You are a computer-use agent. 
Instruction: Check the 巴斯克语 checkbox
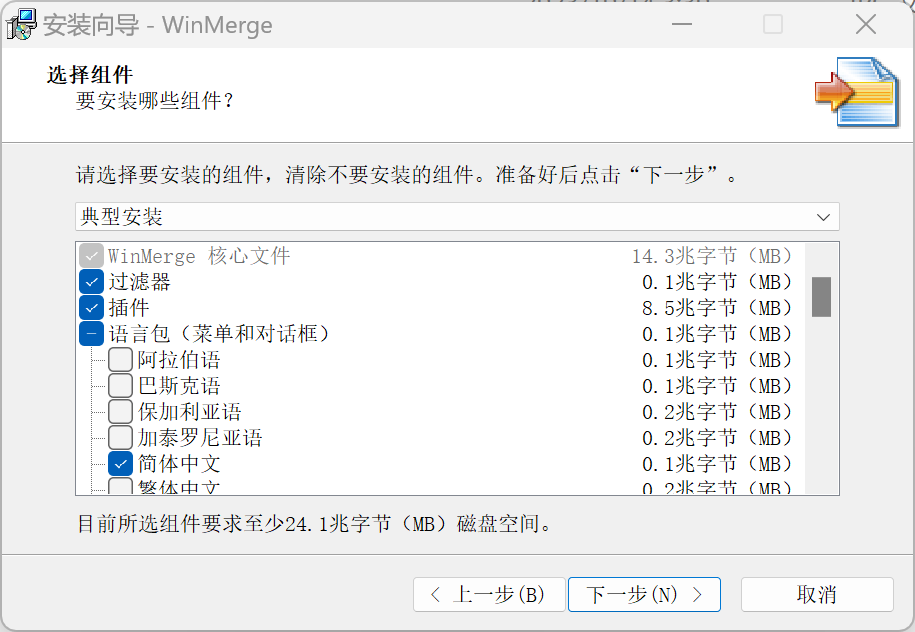[120, 386]
